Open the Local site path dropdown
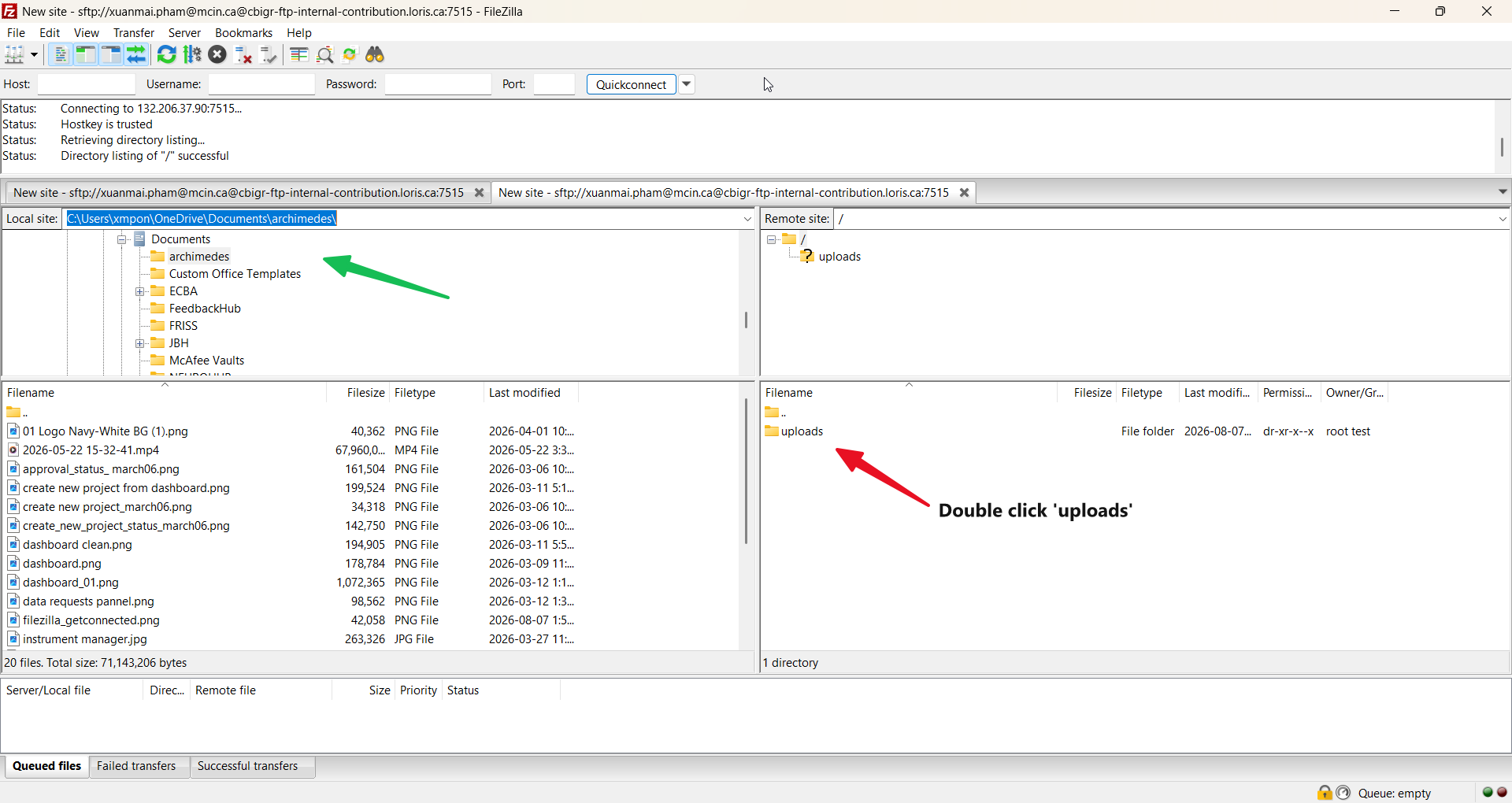This screenshot has height=803, width=1512. pyautogui.click(x=747, y=219)
